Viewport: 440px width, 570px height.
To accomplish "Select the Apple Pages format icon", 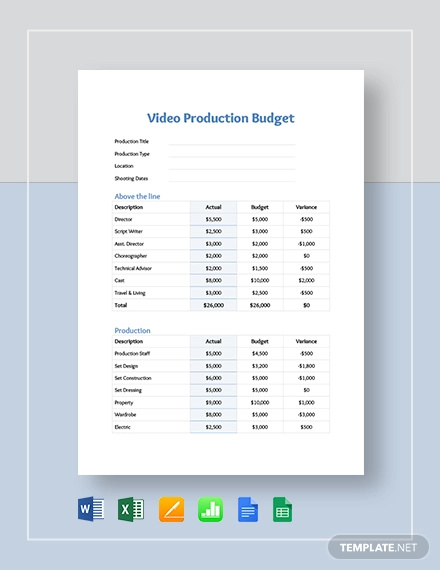I will pos(171,509).
